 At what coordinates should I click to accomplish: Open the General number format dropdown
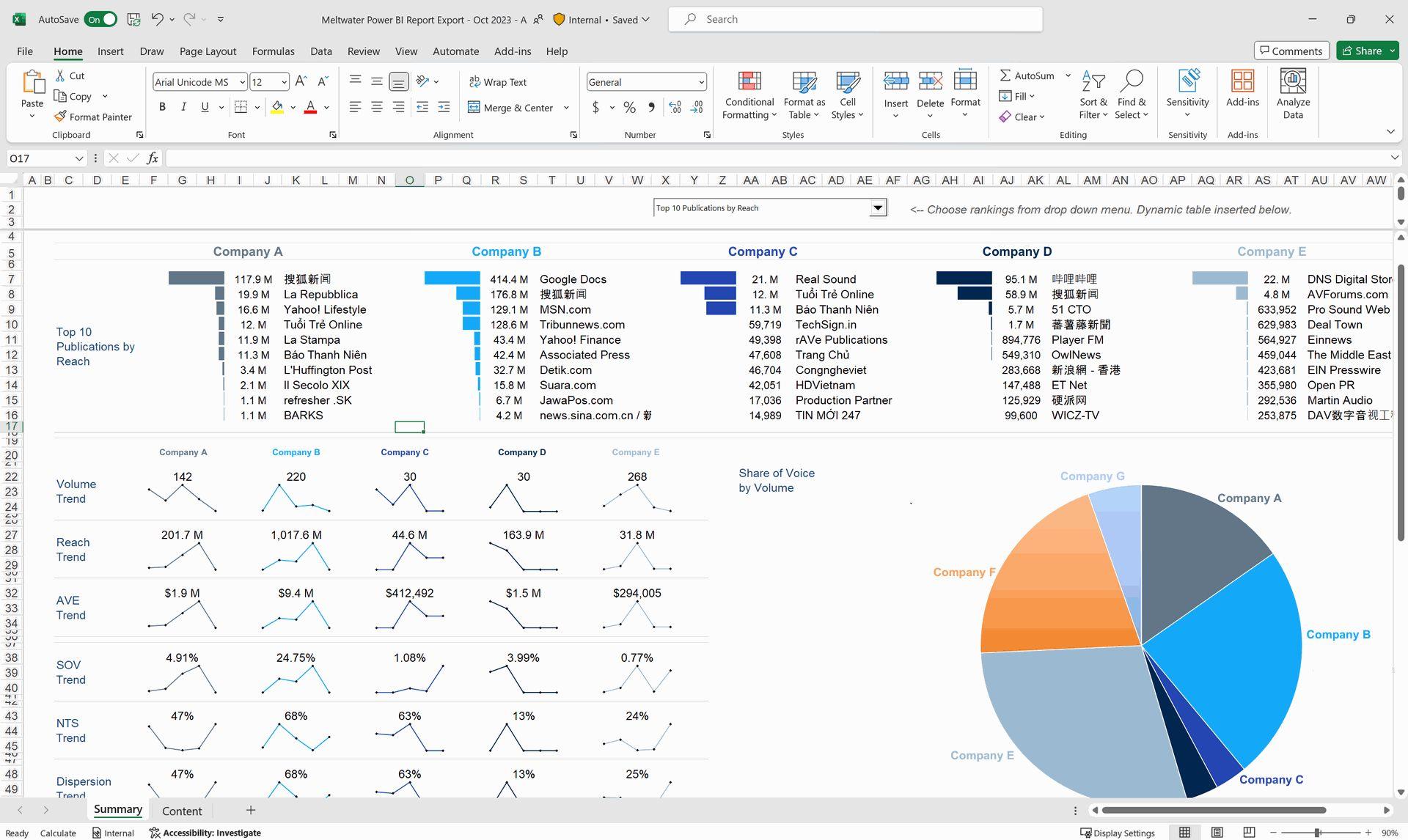tap(701, 82)
